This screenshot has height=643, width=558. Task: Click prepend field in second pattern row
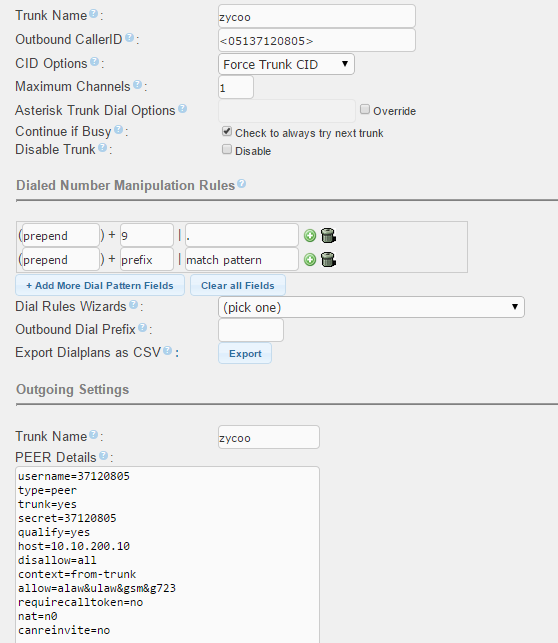click(x=61, y=259)
